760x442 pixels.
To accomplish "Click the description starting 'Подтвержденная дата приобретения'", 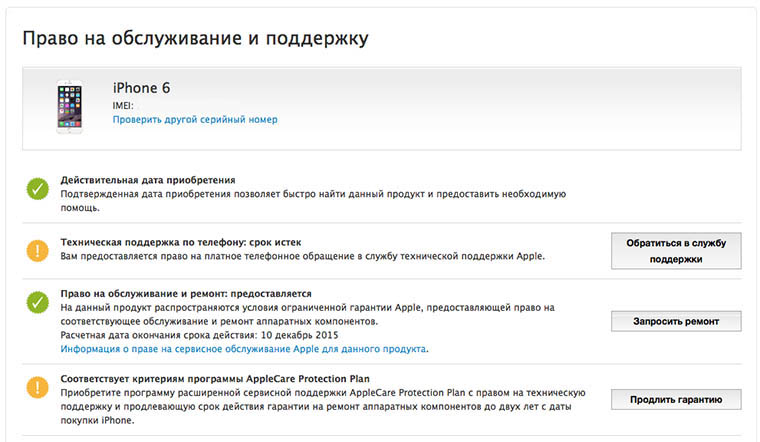I will click(x=313, y=201).
